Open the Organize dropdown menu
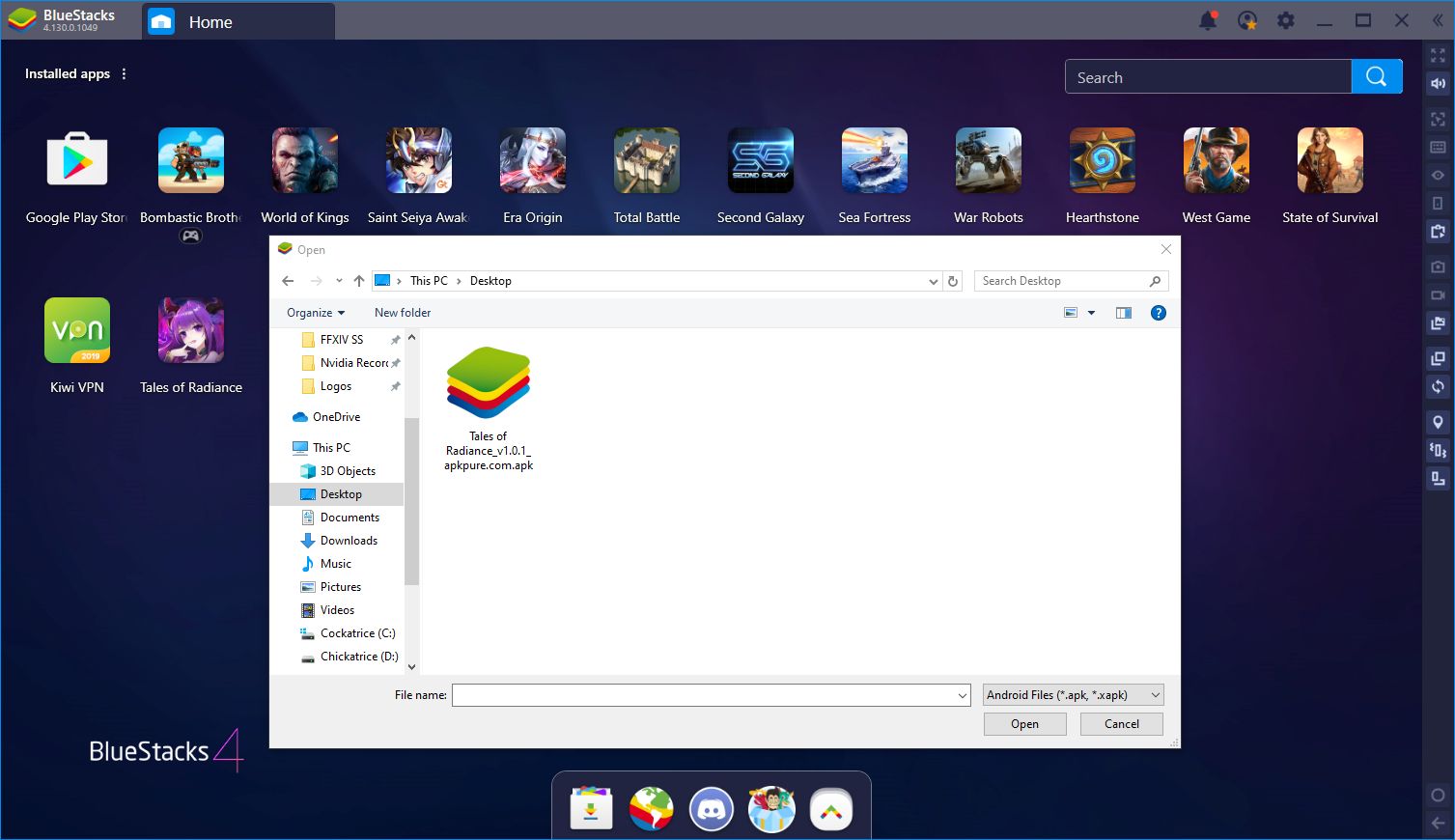 [316, 313]
